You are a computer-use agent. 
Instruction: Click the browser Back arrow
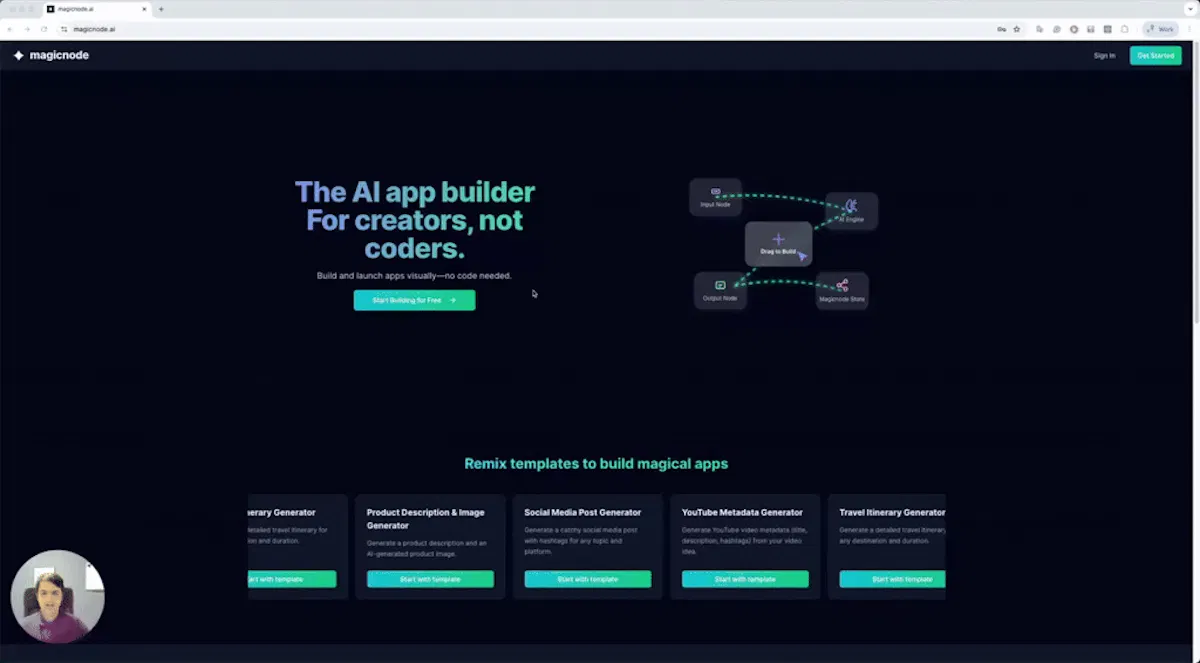tap(10, 29)
